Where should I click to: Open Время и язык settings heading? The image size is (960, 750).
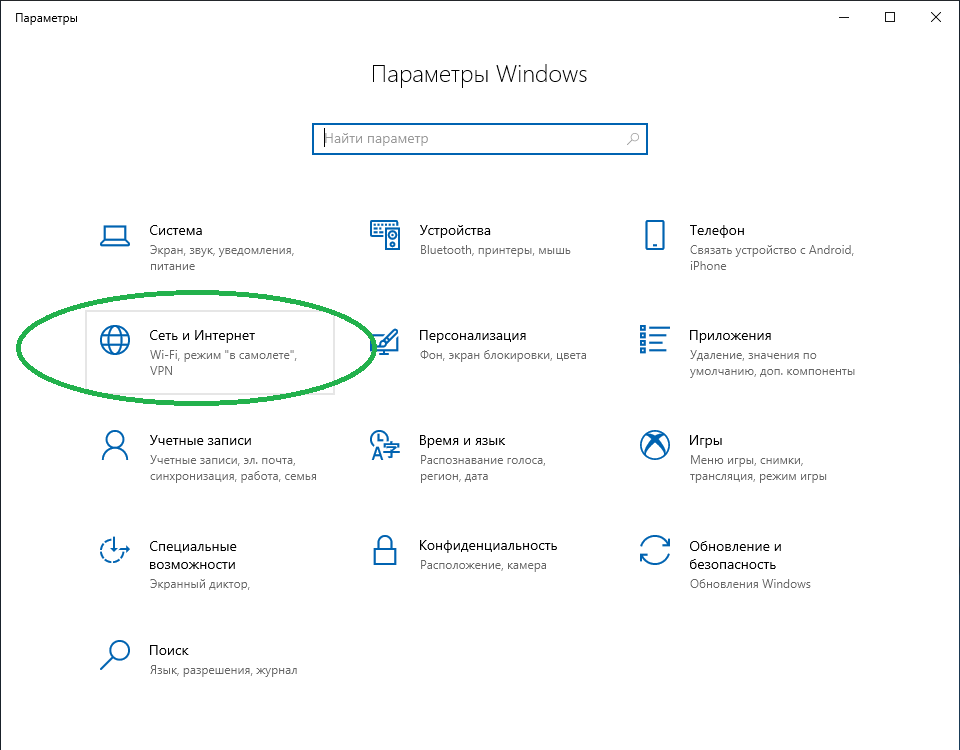(x=462, y=440)
